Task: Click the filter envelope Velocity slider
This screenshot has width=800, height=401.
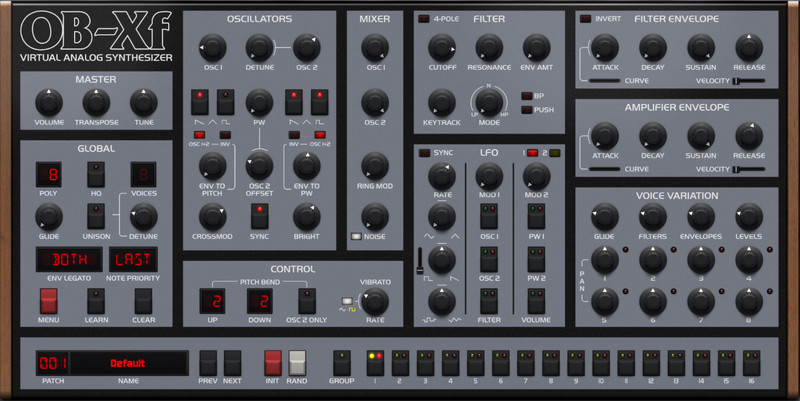Action: pyautogui.click(x=749, y=81)
